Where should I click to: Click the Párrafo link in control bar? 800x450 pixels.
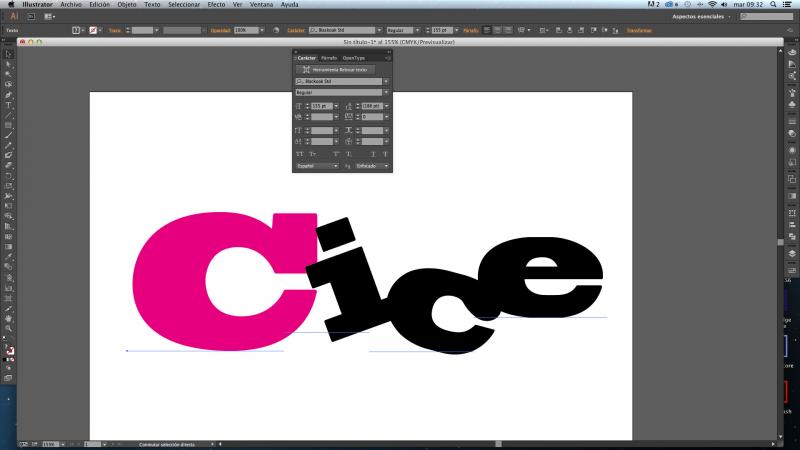coord(470,31)
